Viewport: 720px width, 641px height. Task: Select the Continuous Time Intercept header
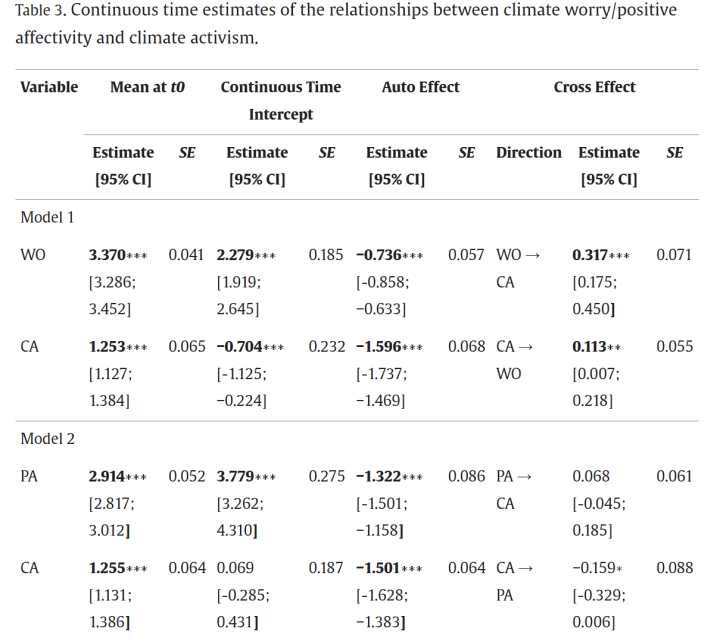(x=280, y=100)
